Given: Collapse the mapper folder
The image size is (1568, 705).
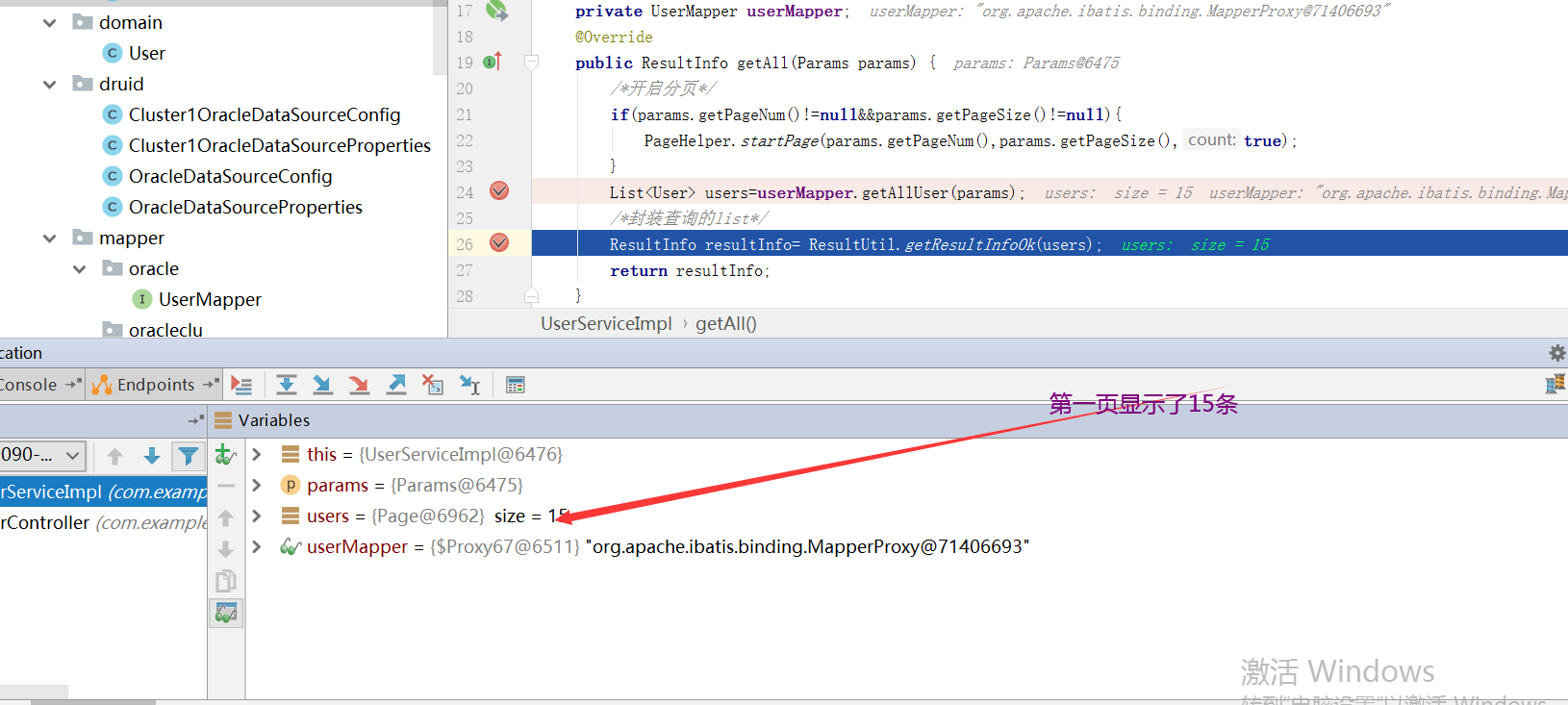Looking at the screenshot, I should coord(50,238).
